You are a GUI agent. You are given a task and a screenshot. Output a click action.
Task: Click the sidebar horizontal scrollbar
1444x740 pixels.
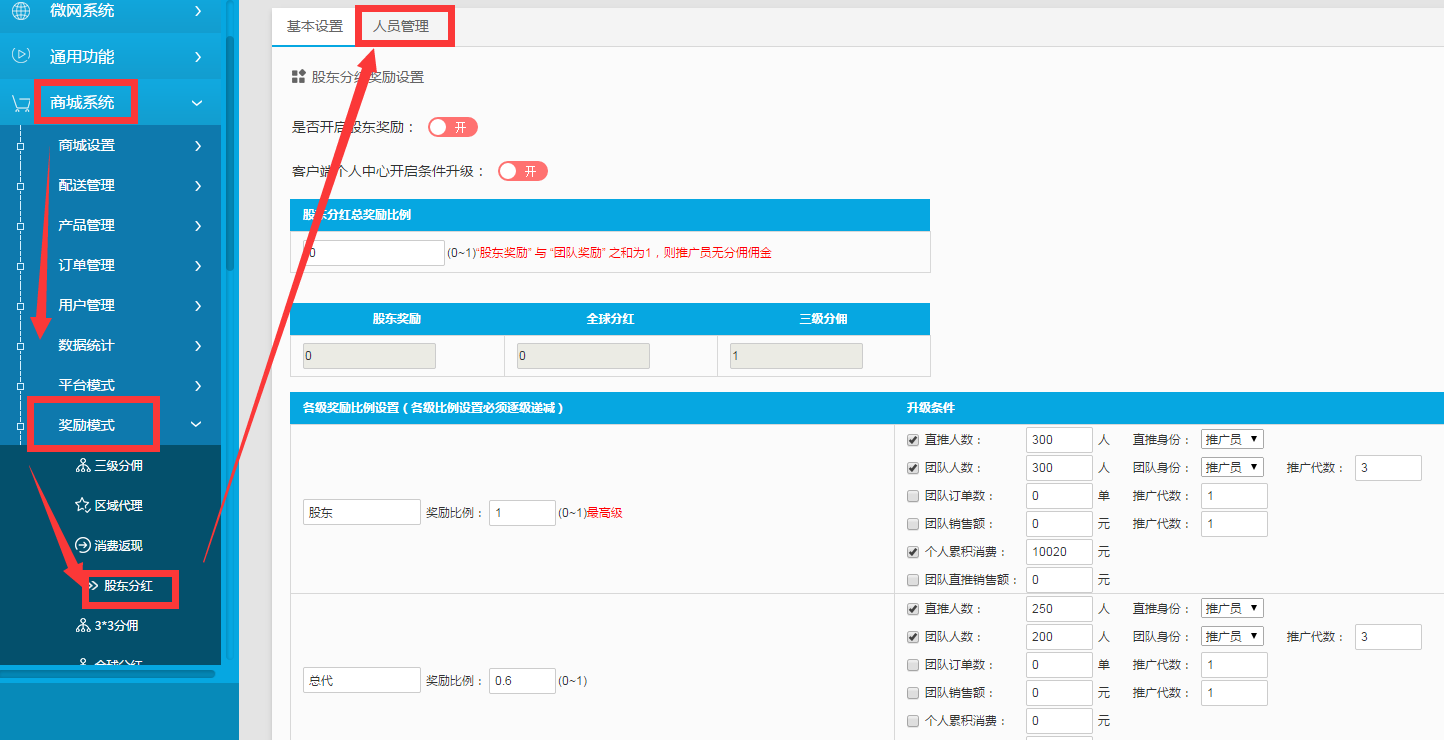click(107, 674)
